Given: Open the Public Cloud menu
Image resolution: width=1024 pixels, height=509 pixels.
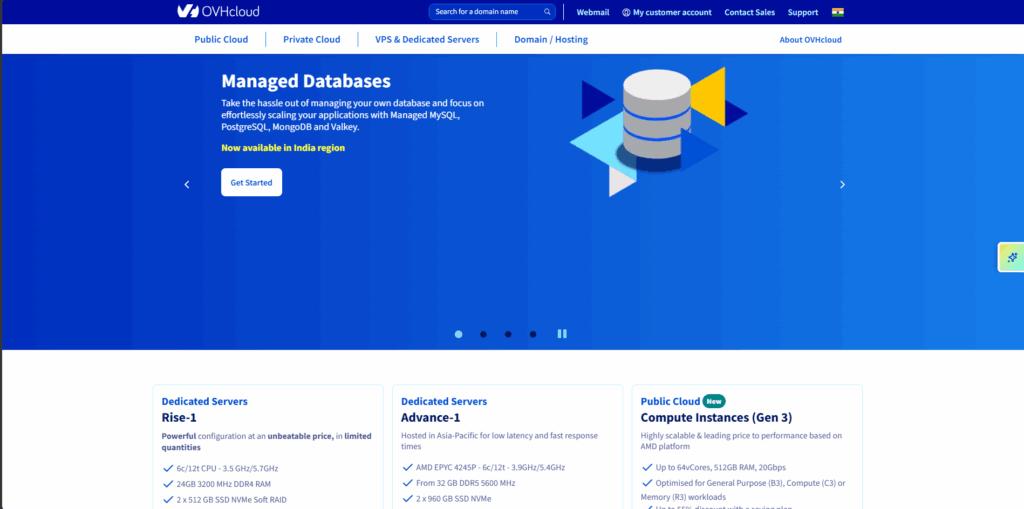Looking at the screenshot, I should (221, 39).
